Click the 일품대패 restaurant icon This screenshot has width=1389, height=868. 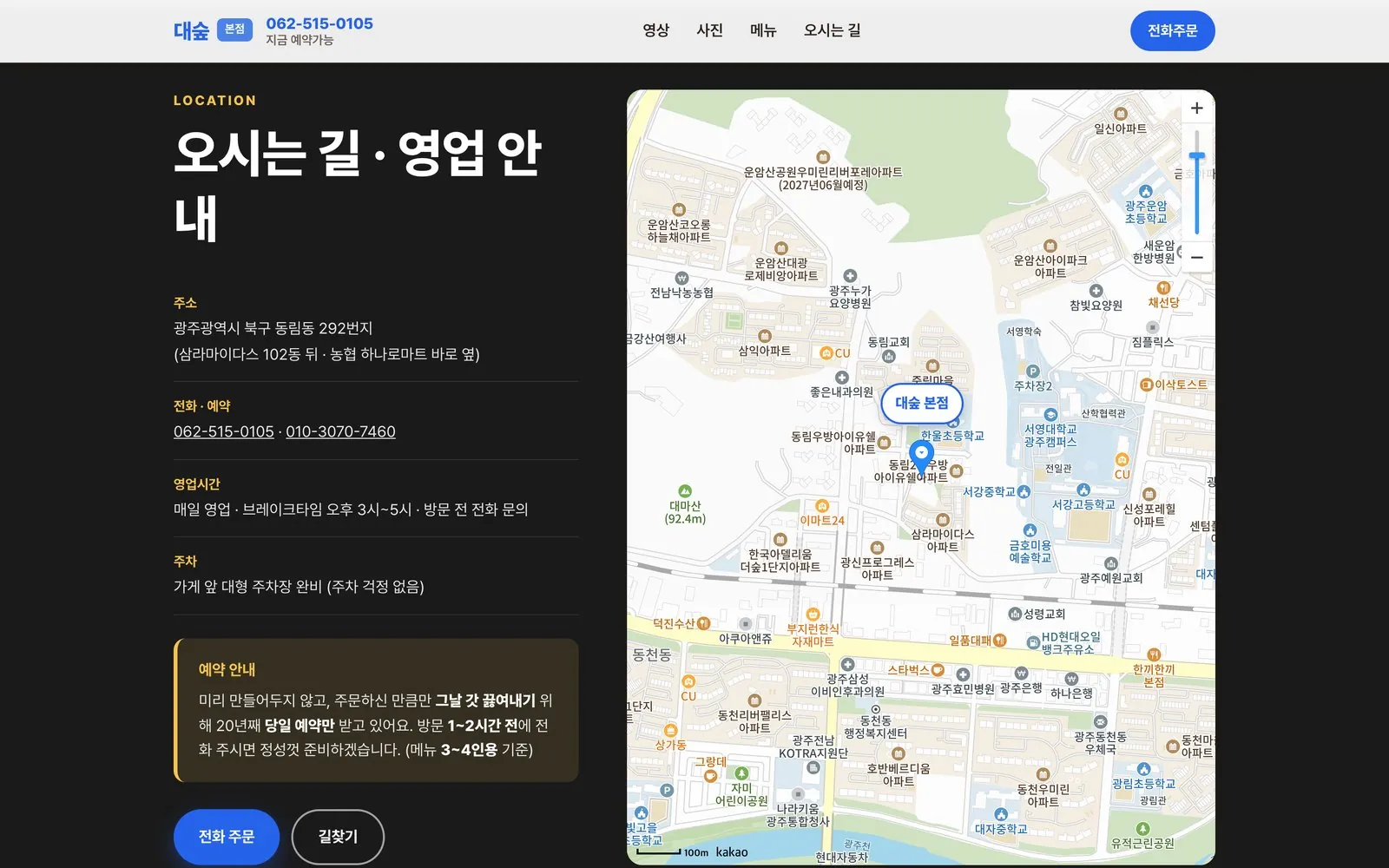coord(1000,641)
